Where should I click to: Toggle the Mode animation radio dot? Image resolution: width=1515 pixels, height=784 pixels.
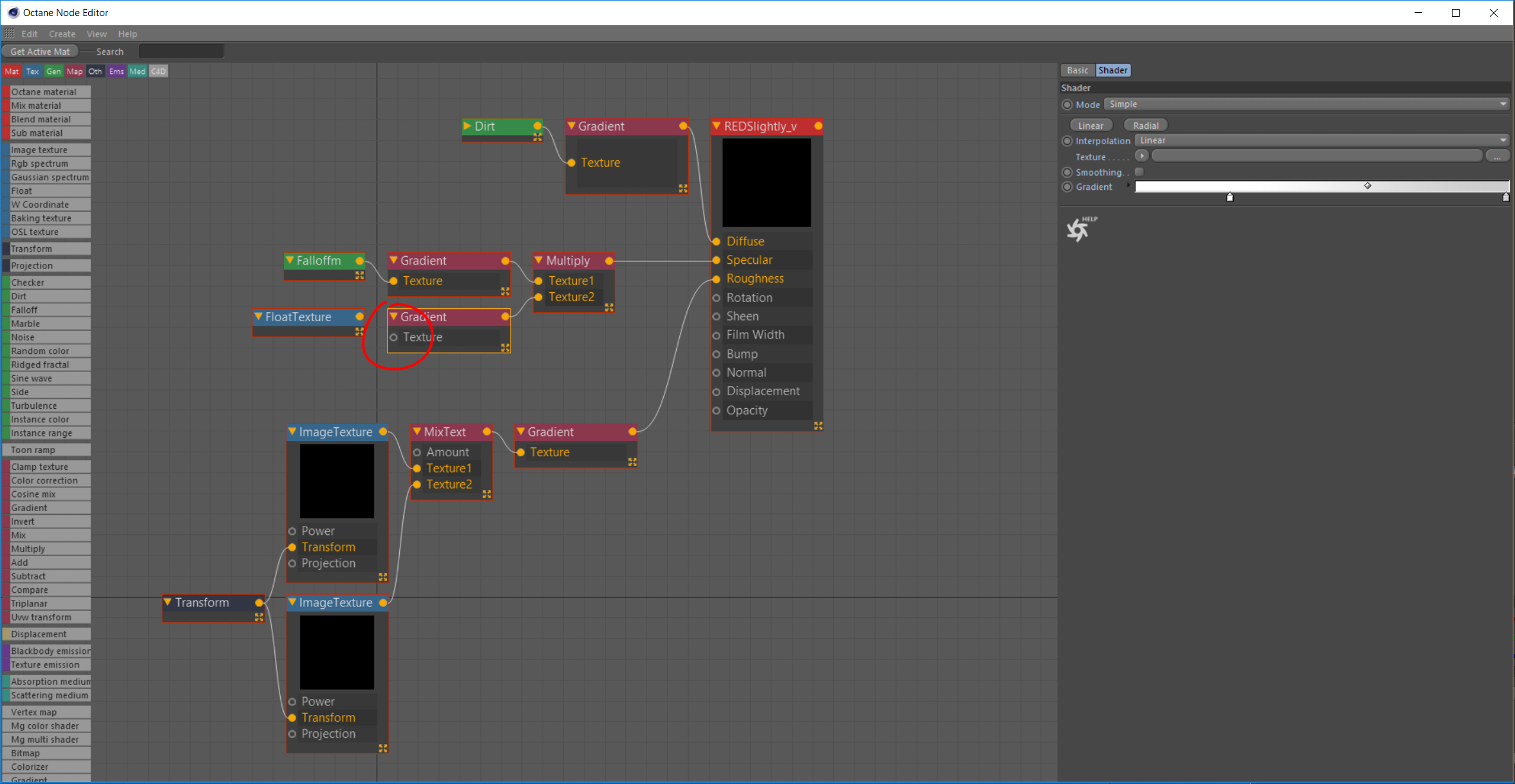pos(1067,104)
